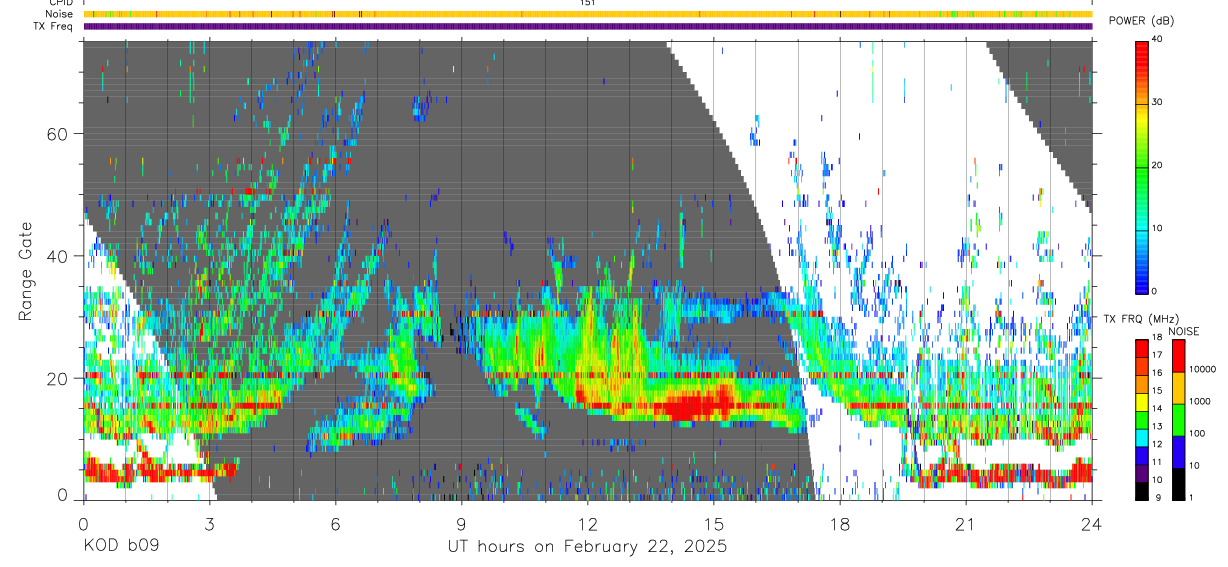Click the '13' tick on TX FRQ scale
This screenshot has width=1228, height=567.
pyautogui.click(x=1159, y=427)
